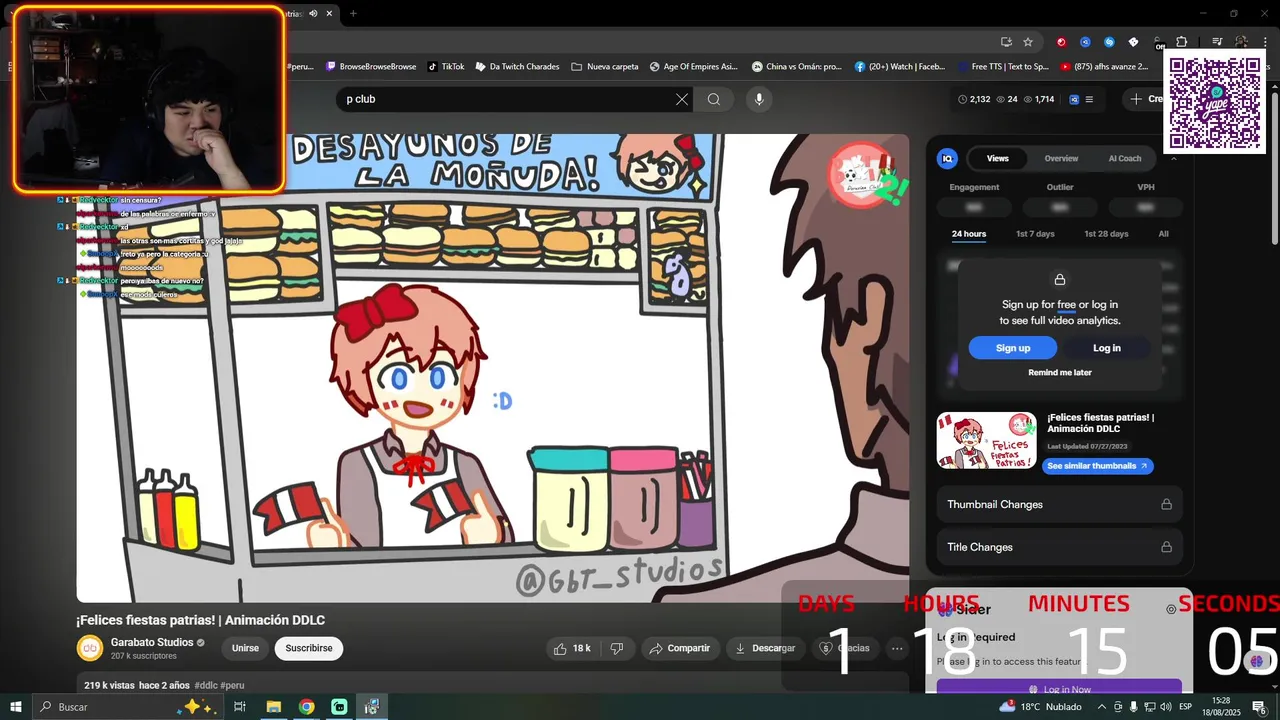Open the media controls music-note icon
Viewport: 1280px width, 720px height.
tap(1217, 42)
